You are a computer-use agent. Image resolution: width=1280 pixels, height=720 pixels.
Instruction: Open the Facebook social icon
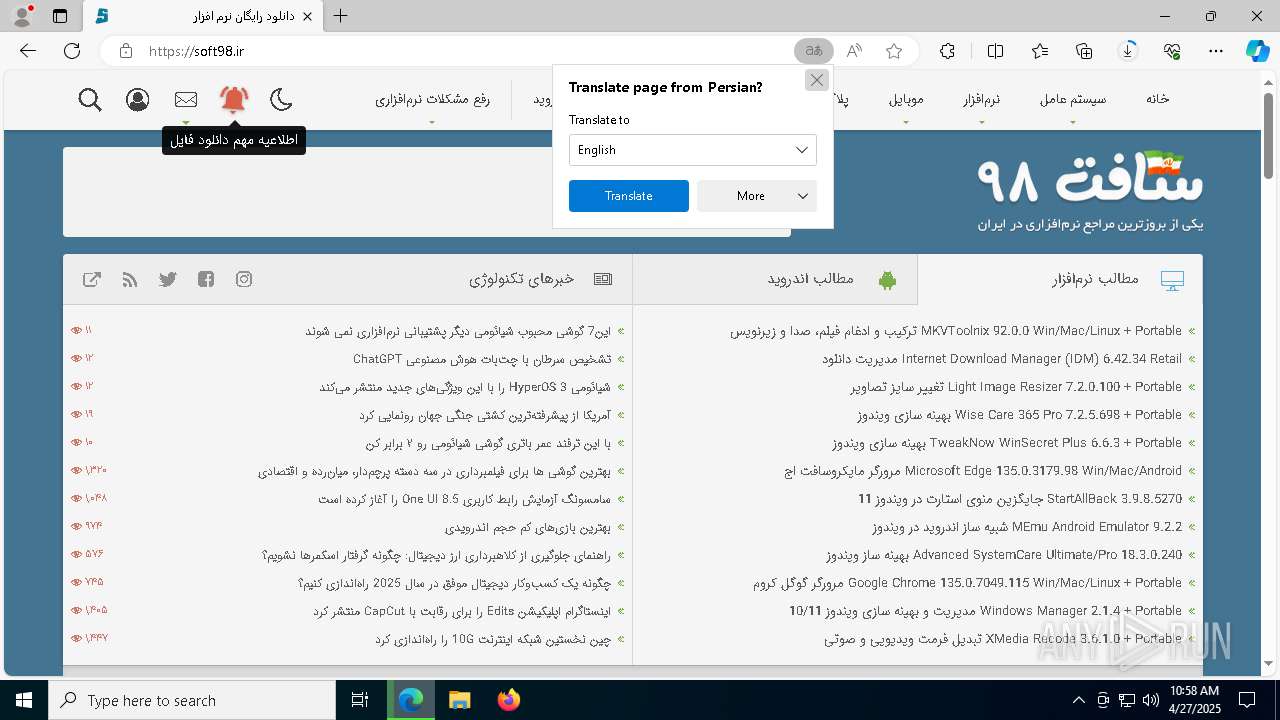(206, 279)
